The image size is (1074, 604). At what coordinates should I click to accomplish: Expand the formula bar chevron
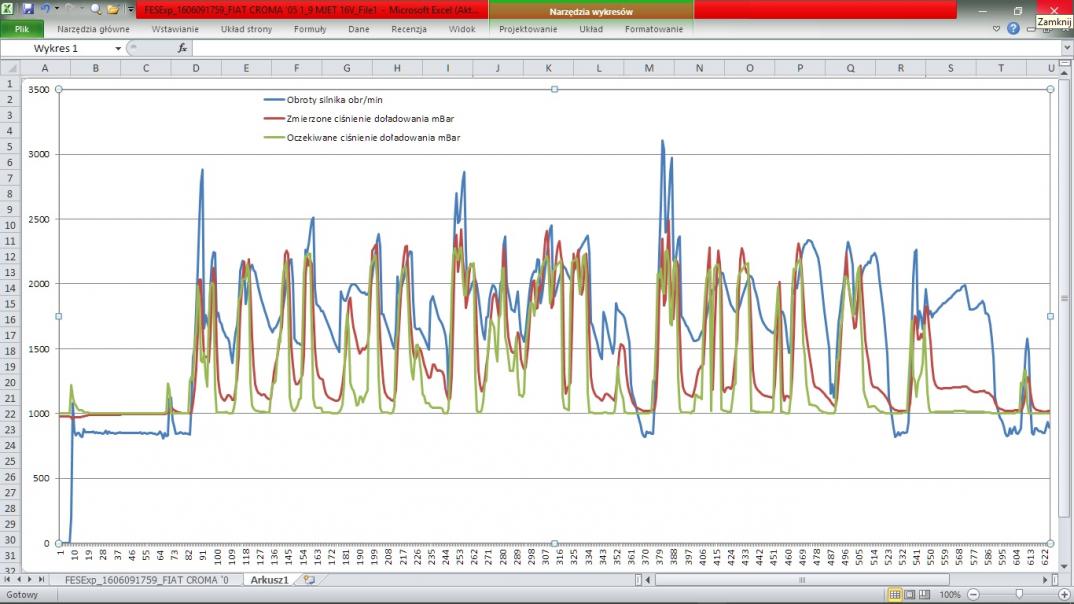(x=1067, y=48)
